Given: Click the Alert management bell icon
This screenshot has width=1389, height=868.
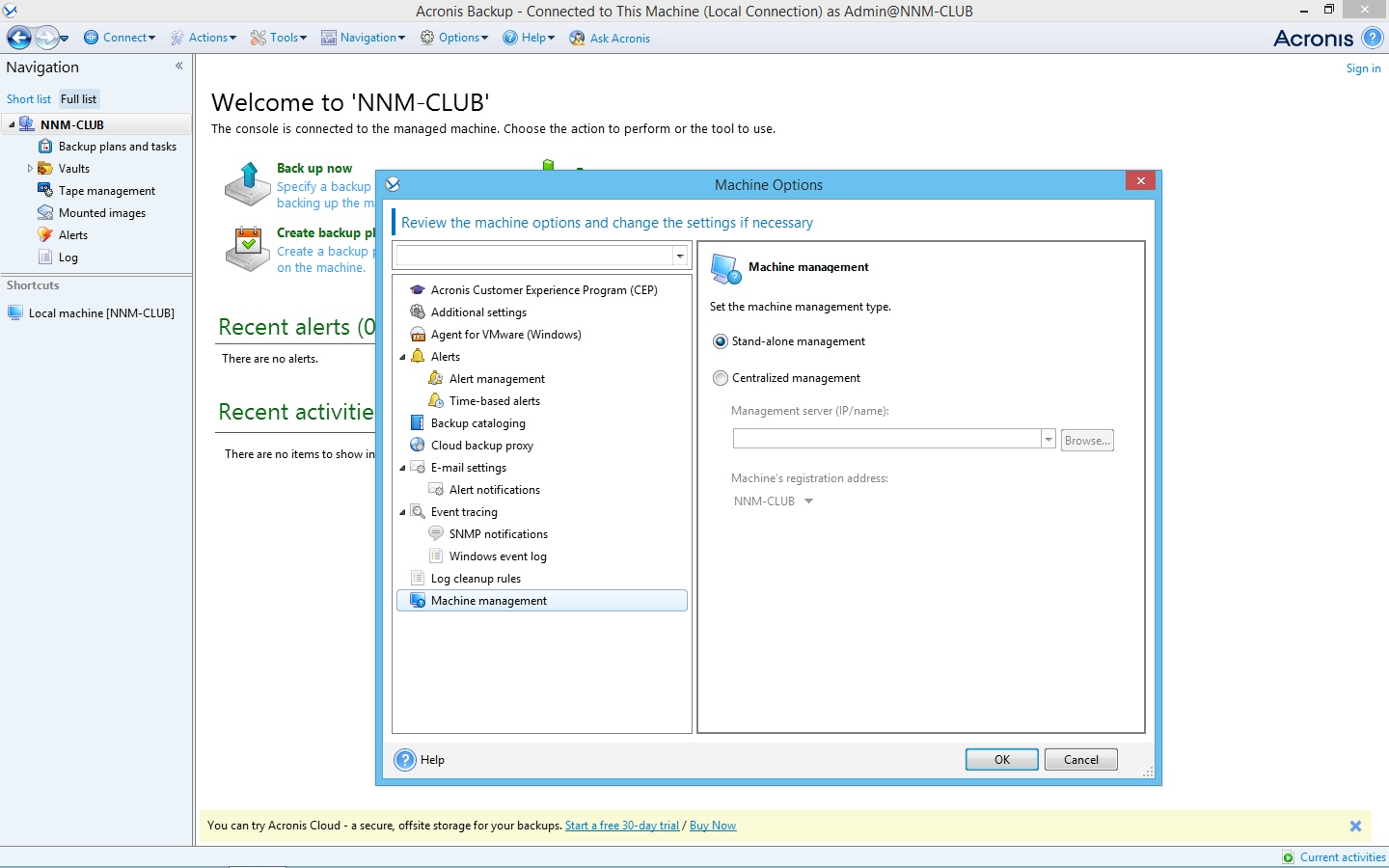Looking at the screenshot, I should pyautogui.click(x=436, y=379).
